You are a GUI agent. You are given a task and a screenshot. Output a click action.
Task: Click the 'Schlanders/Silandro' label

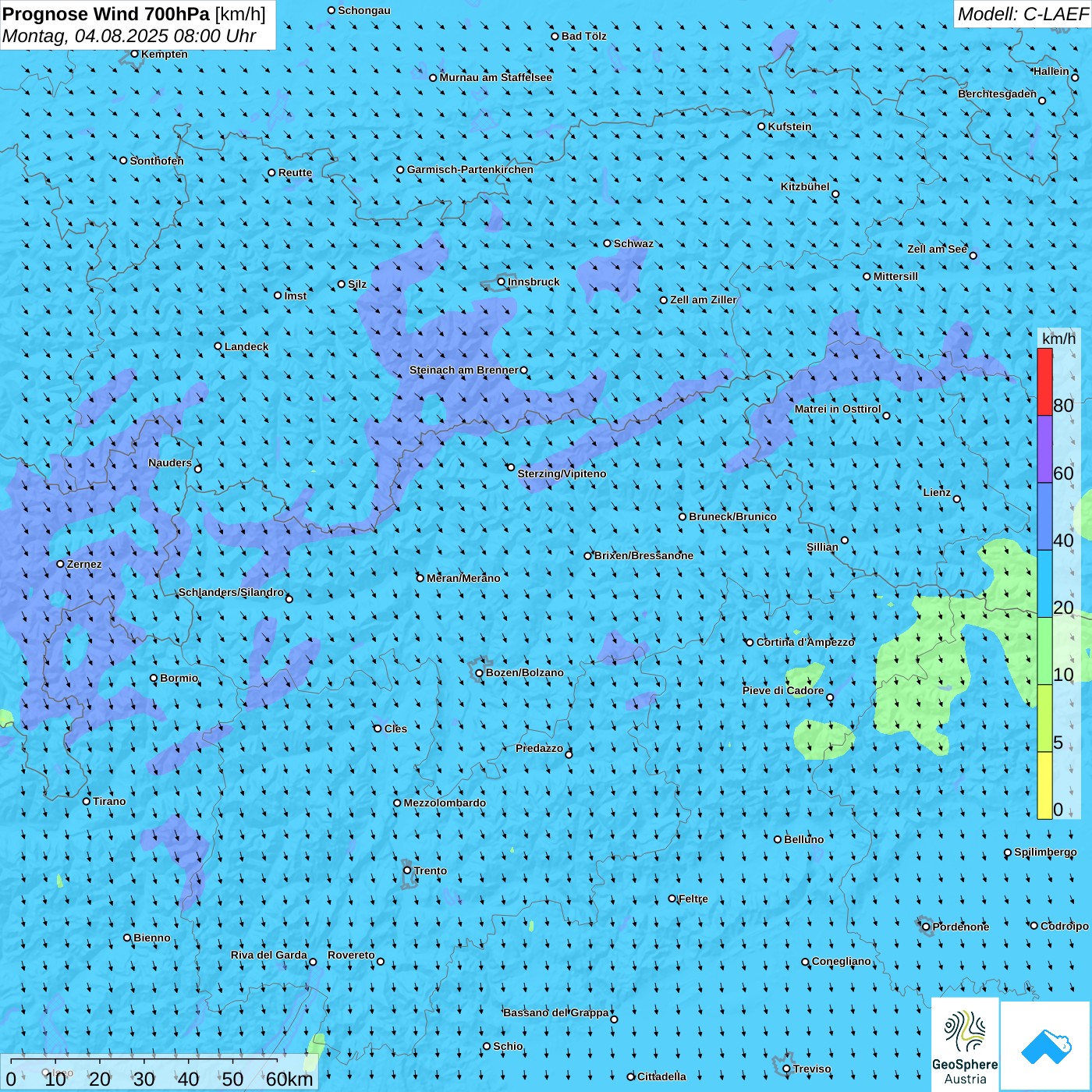[x=231, y=592]
